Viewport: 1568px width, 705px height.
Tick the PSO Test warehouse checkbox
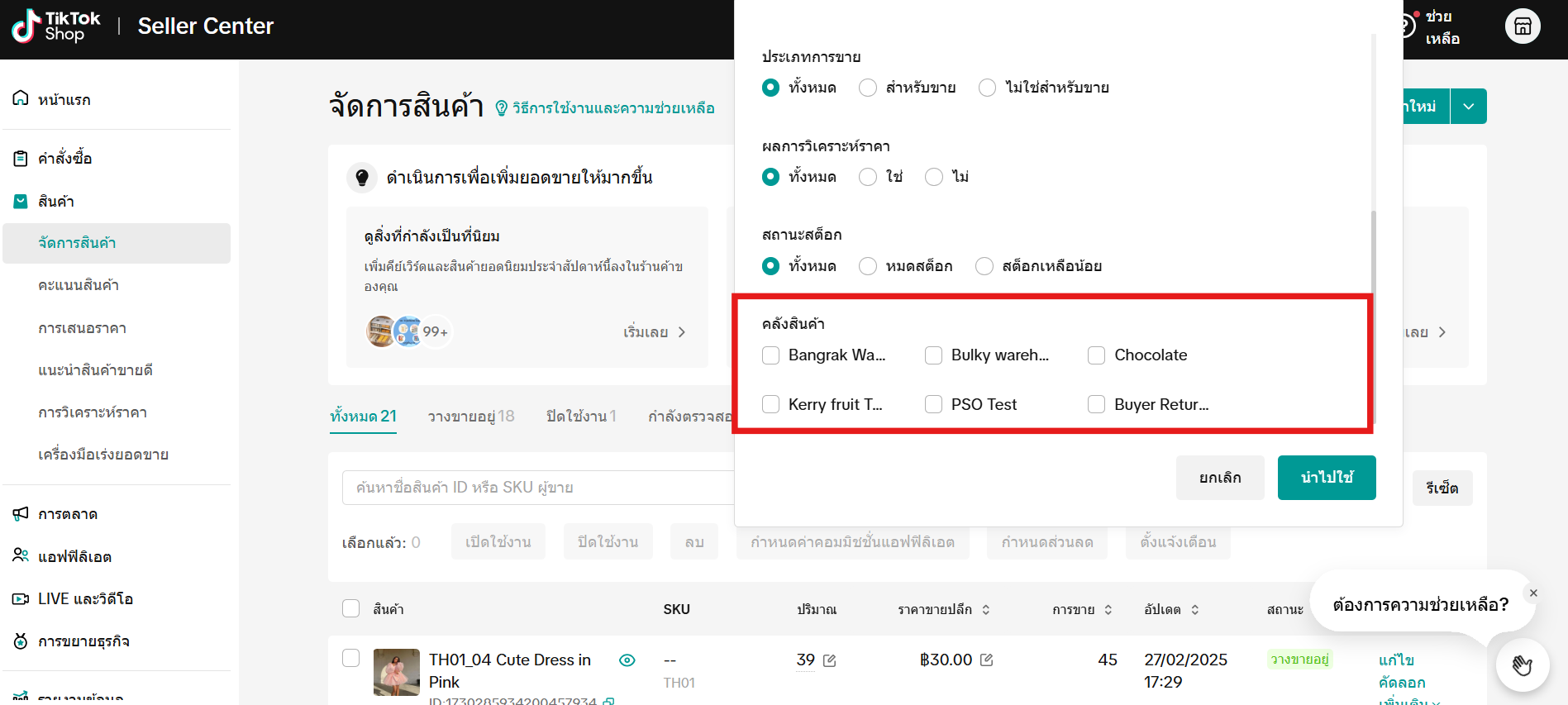click(933, 404)
